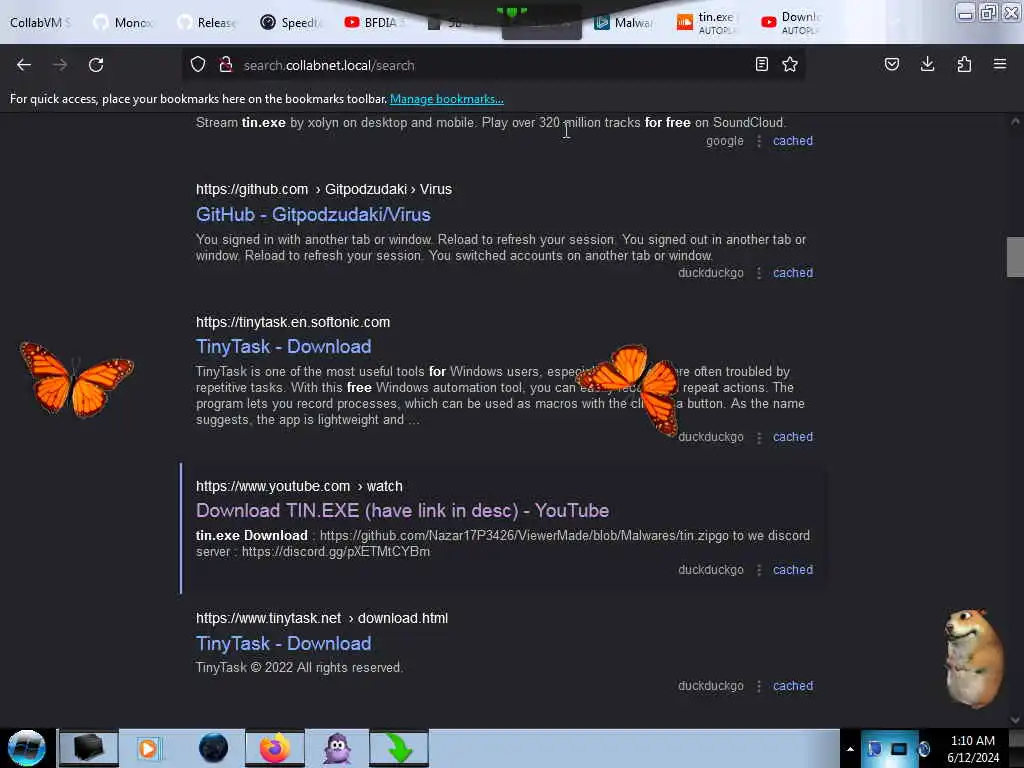1024x768 pixels.
Task: Open the Manage bookmarks link
Action: 447,99
